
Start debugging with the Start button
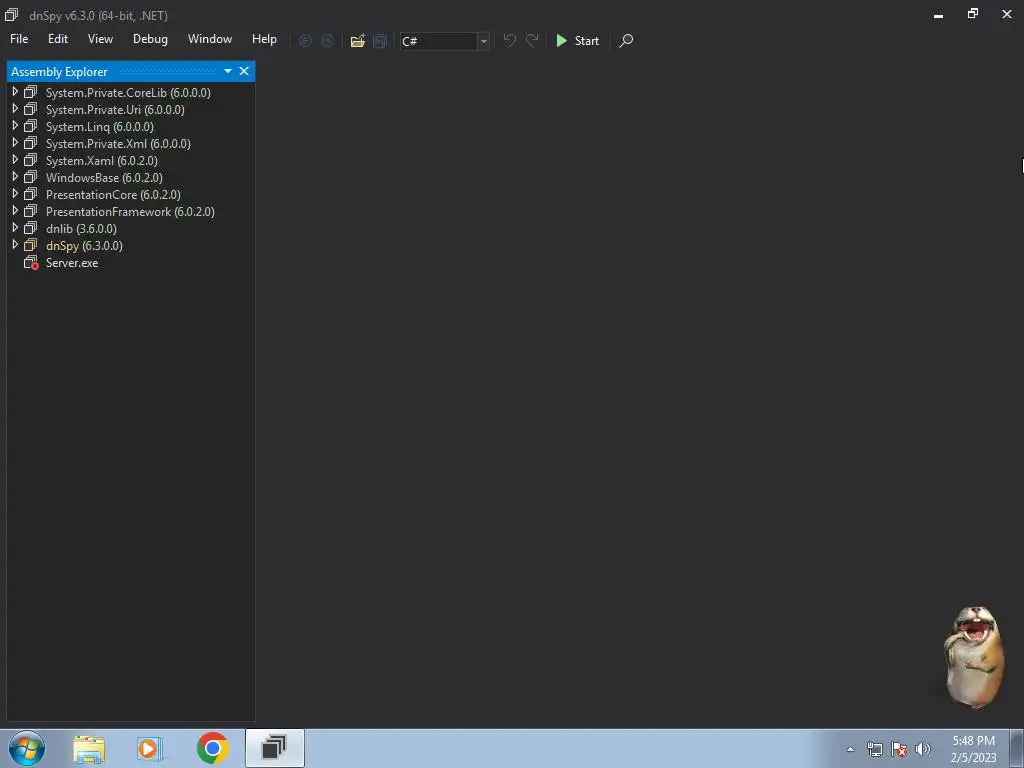coord(577,40)
